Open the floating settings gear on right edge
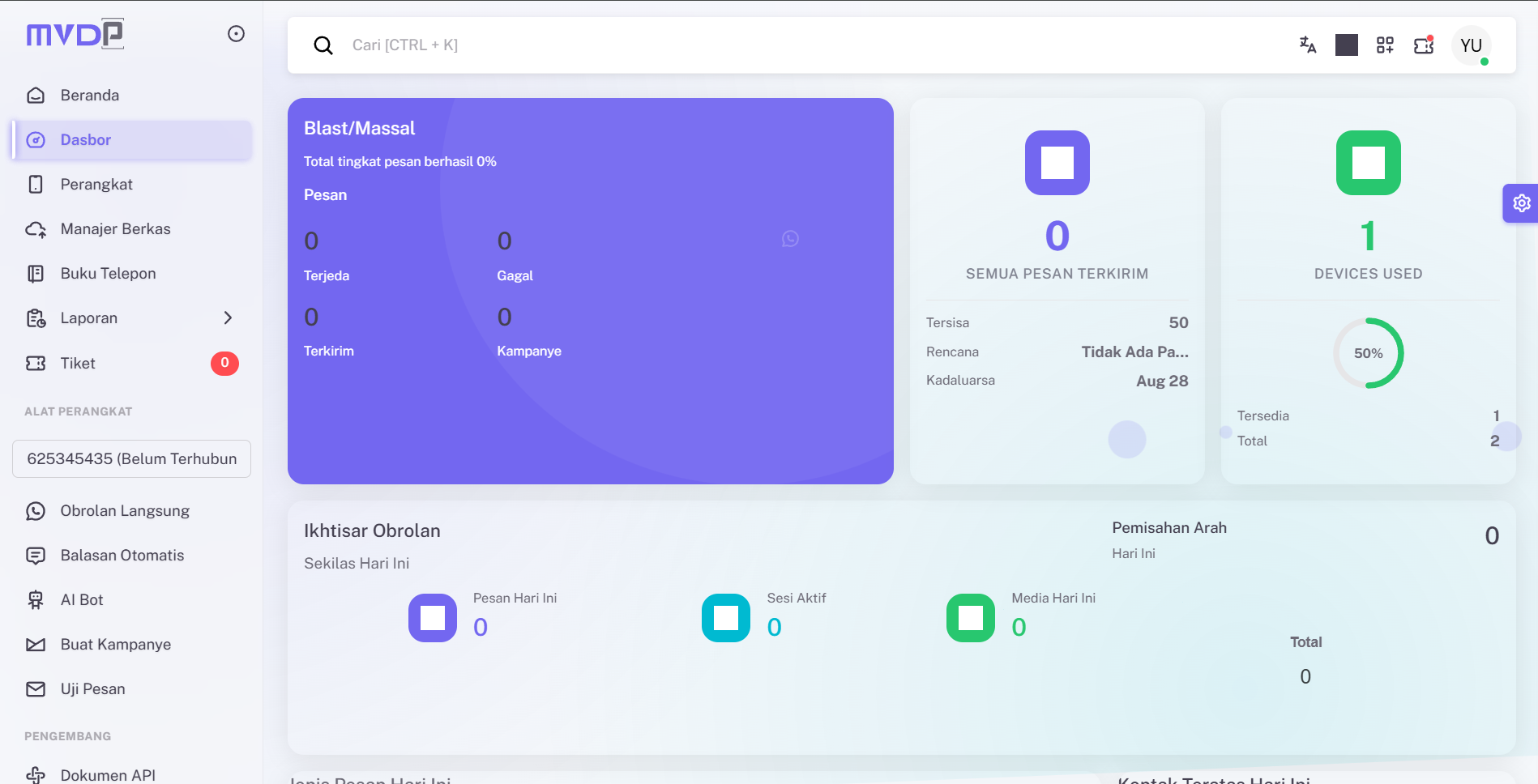This screenshot has width=1538, height=784. pos(1522,203)
